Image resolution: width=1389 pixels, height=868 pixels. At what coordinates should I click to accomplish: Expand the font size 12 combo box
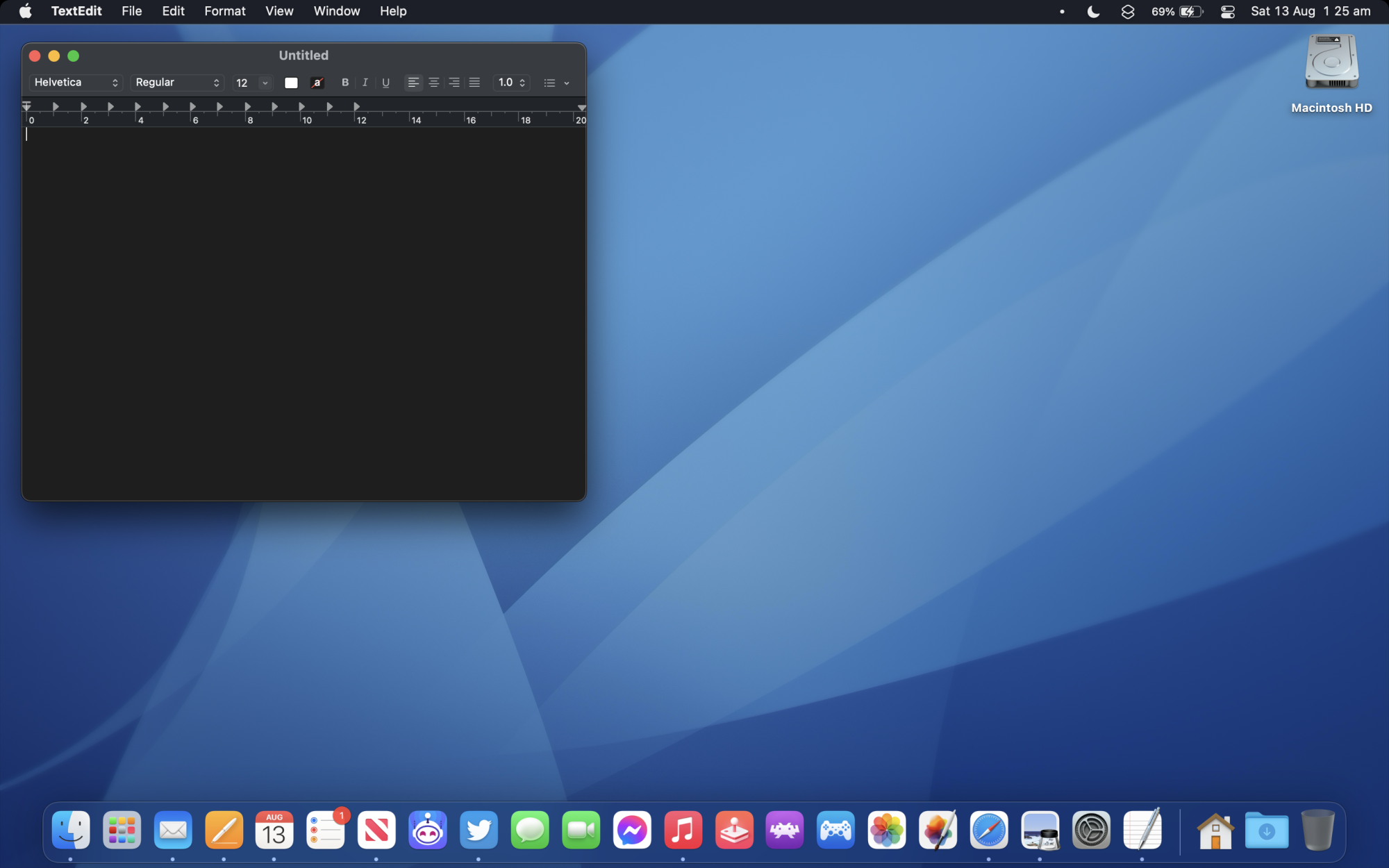(265, 83)
